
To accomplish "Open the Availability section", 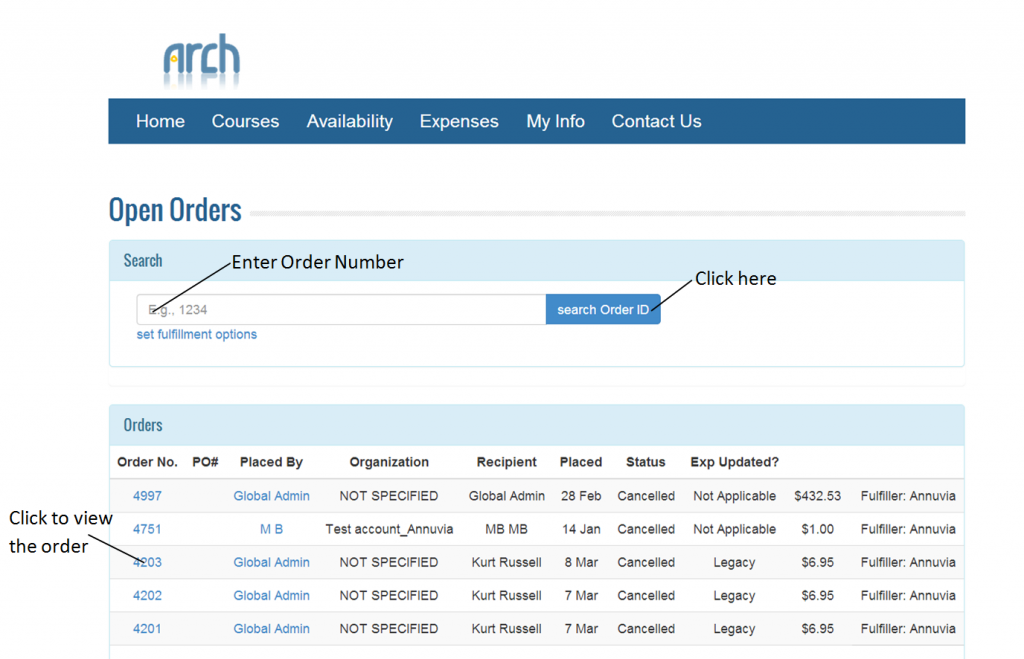I will pyautogui.click(x=349, y=121).
